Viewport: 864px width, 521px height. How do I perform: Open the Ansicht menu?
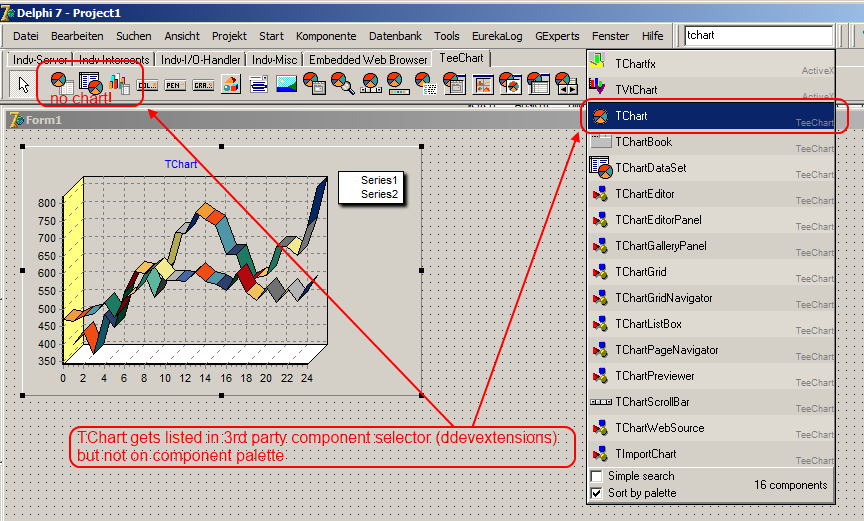[x=182, y=36]
